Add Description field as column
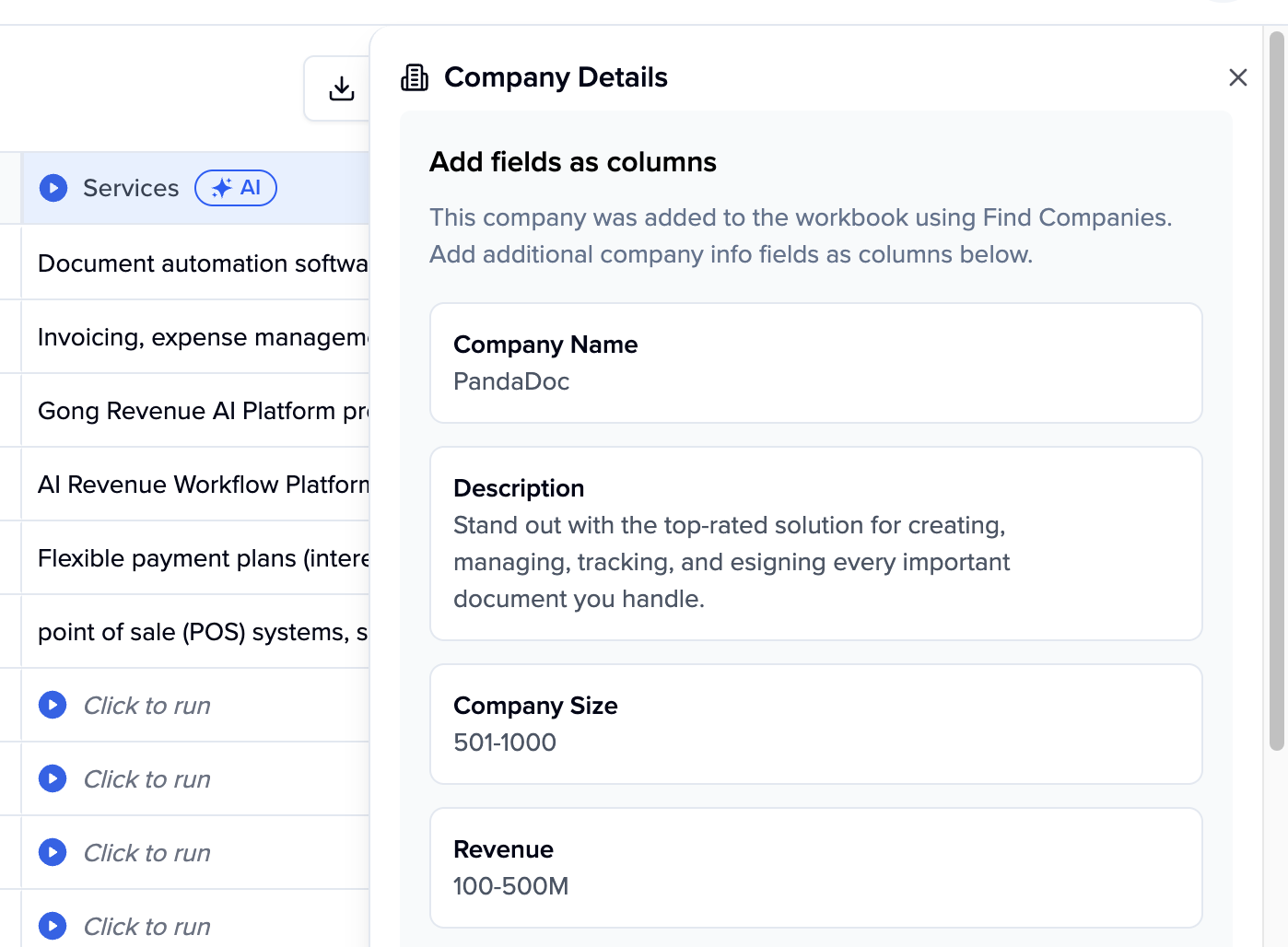 pyautogui.click(x=815, y=544)
